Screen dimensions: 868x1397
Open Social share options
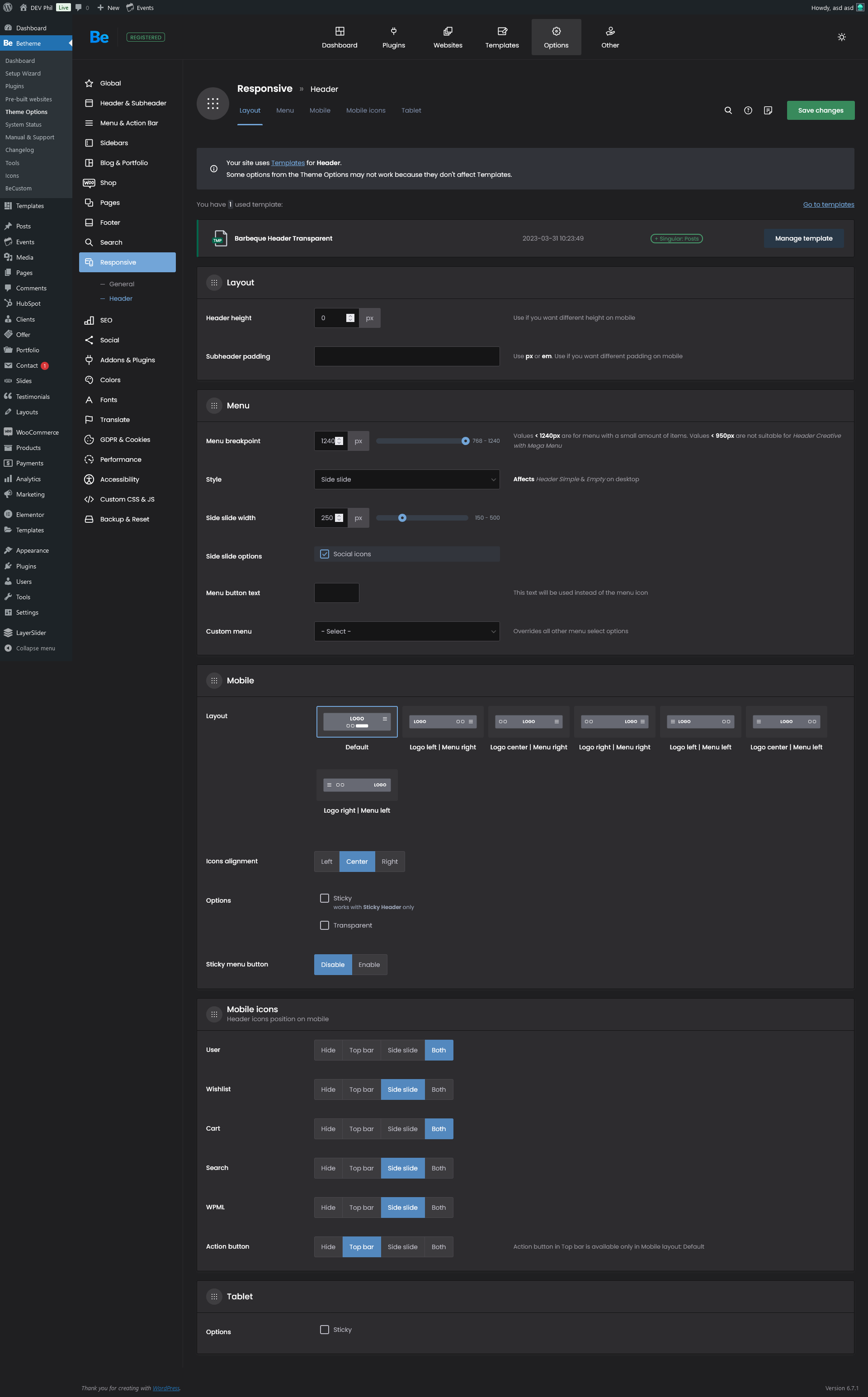coord(127,340)
